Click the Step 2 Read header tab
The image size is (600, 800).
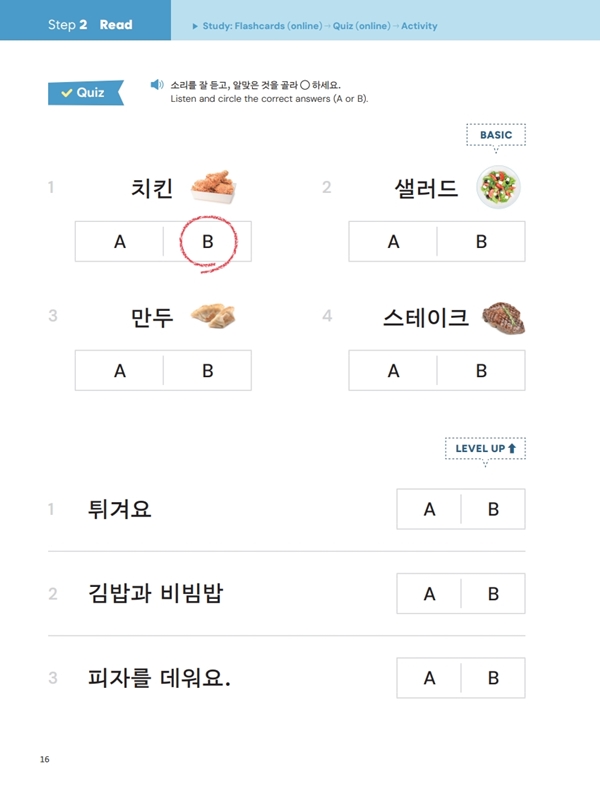[90, 25]
